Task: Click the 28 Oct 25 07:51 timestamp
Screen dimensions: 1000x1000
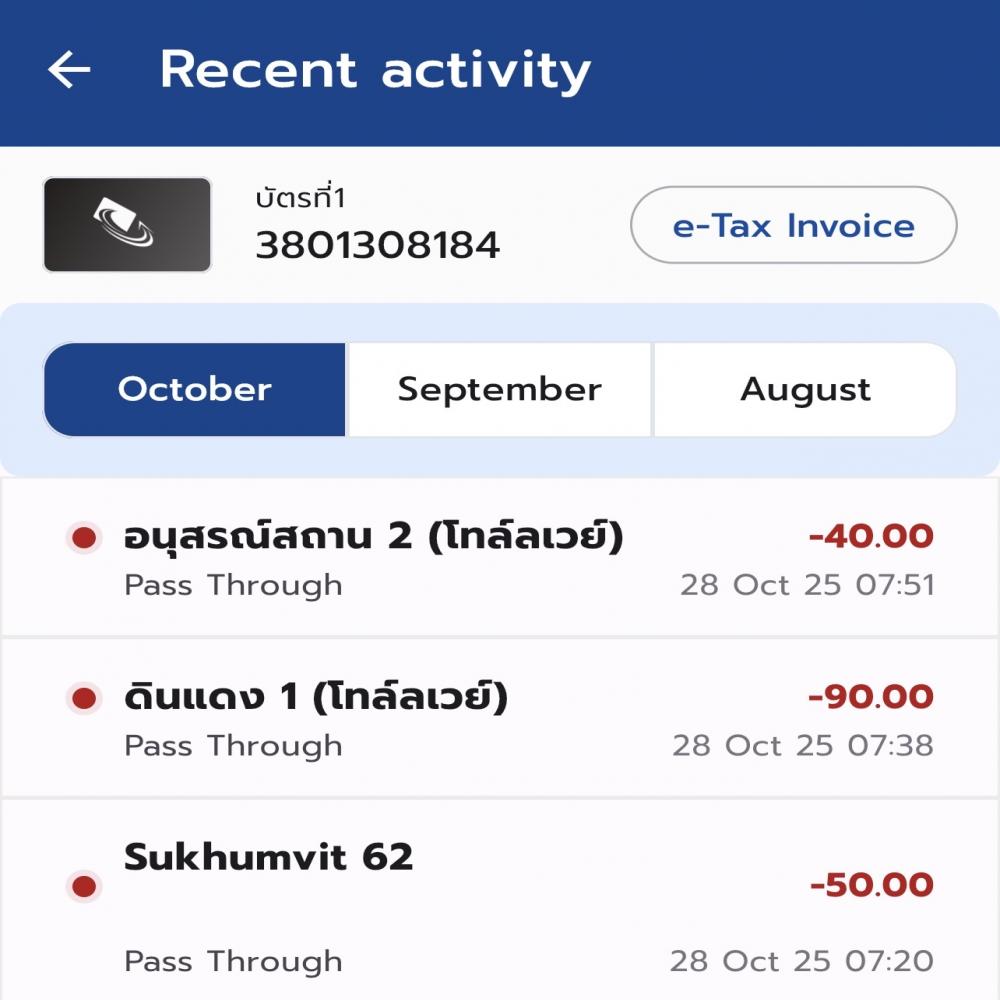Action: [x=807, y=585]
